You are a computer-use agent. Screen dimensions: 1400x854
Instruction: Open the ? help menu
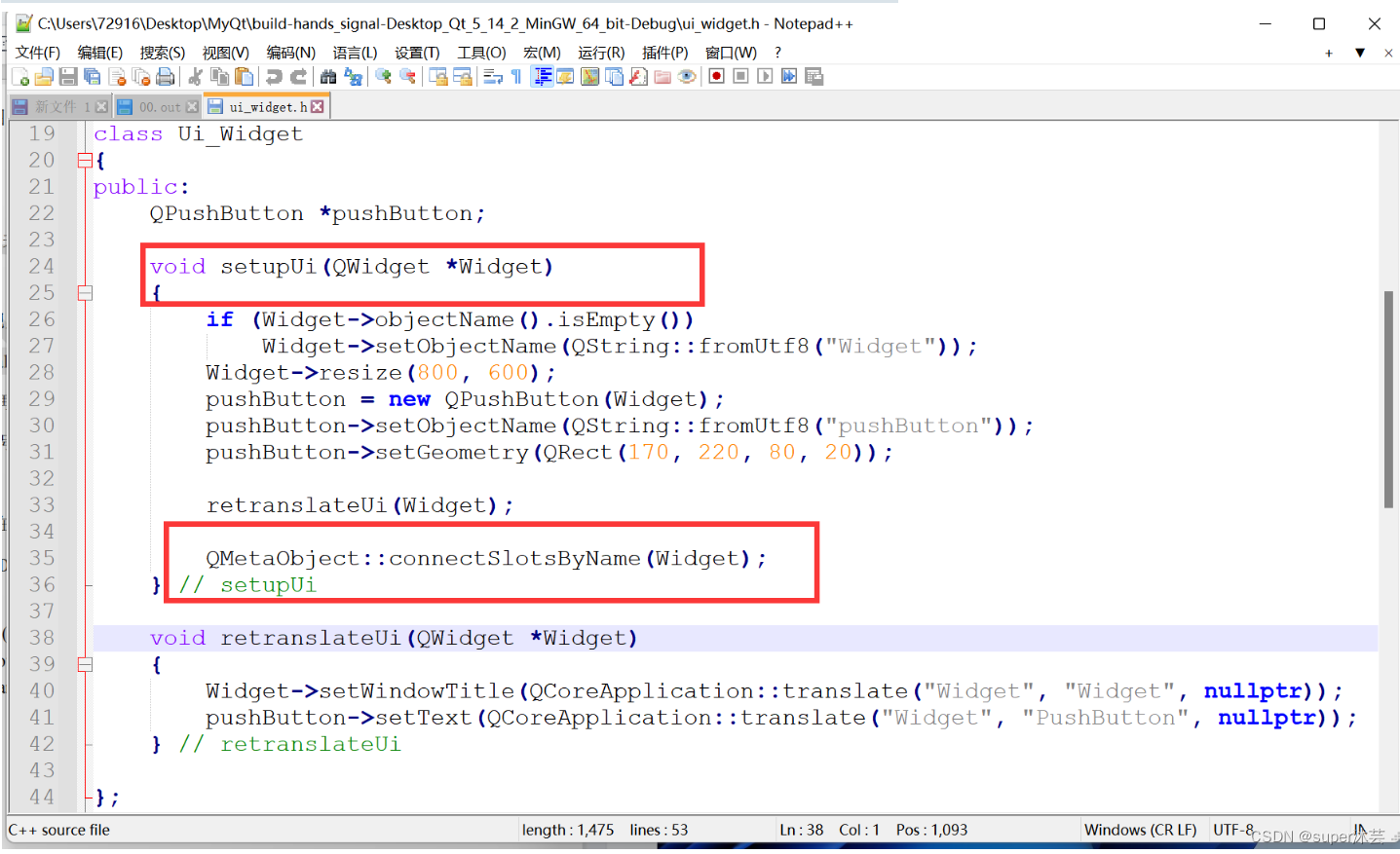pyautogui.click(x=777, y=53)
